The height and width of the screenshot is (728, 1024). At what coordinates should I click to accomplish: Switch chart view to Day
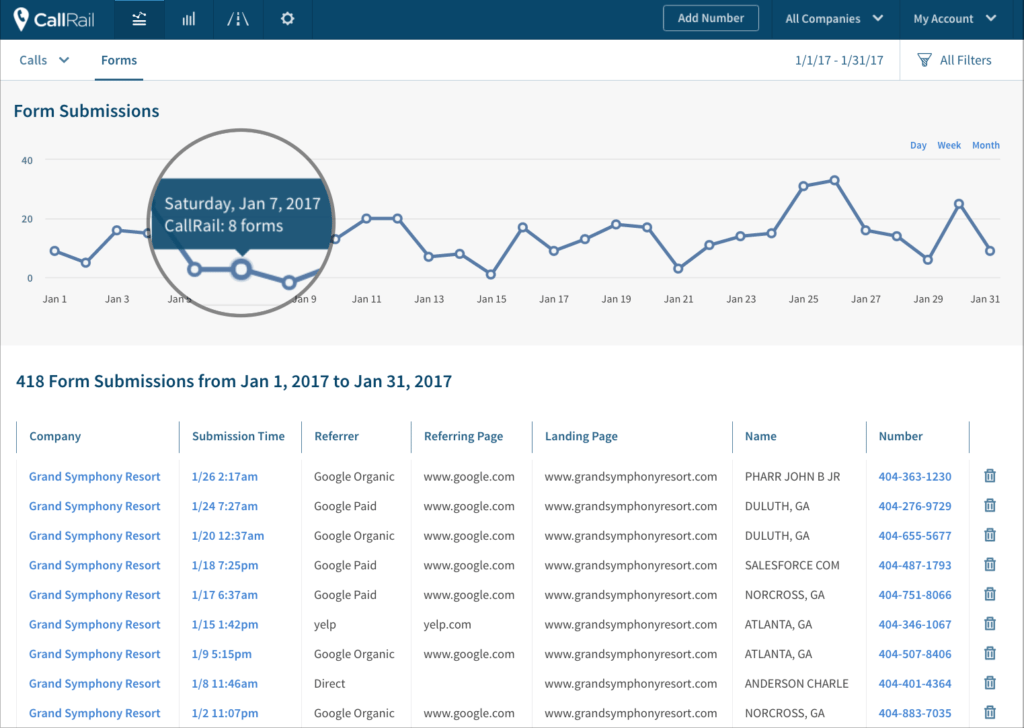pyautogui.click(x=918, y=145)
